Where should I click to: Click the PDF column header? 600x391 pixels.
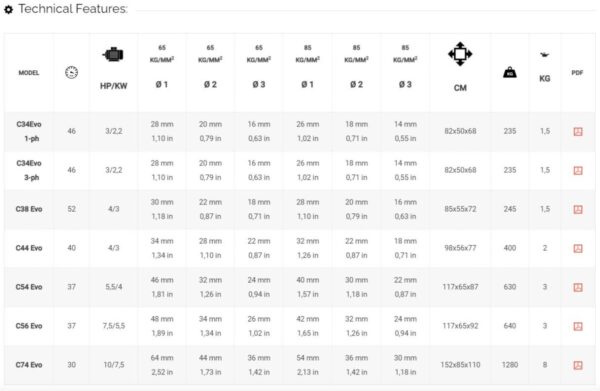pyautogui.click(x=577, y=73)
